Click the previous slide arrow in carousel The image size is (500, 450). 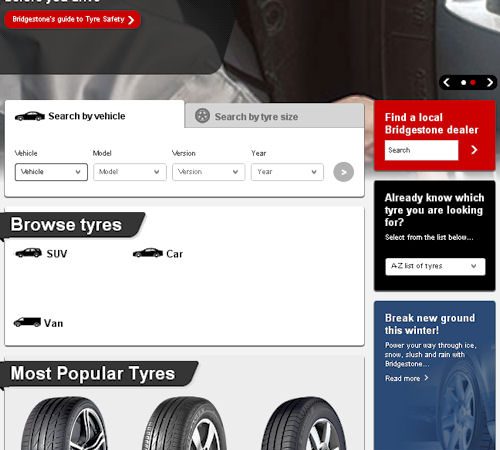447,83
